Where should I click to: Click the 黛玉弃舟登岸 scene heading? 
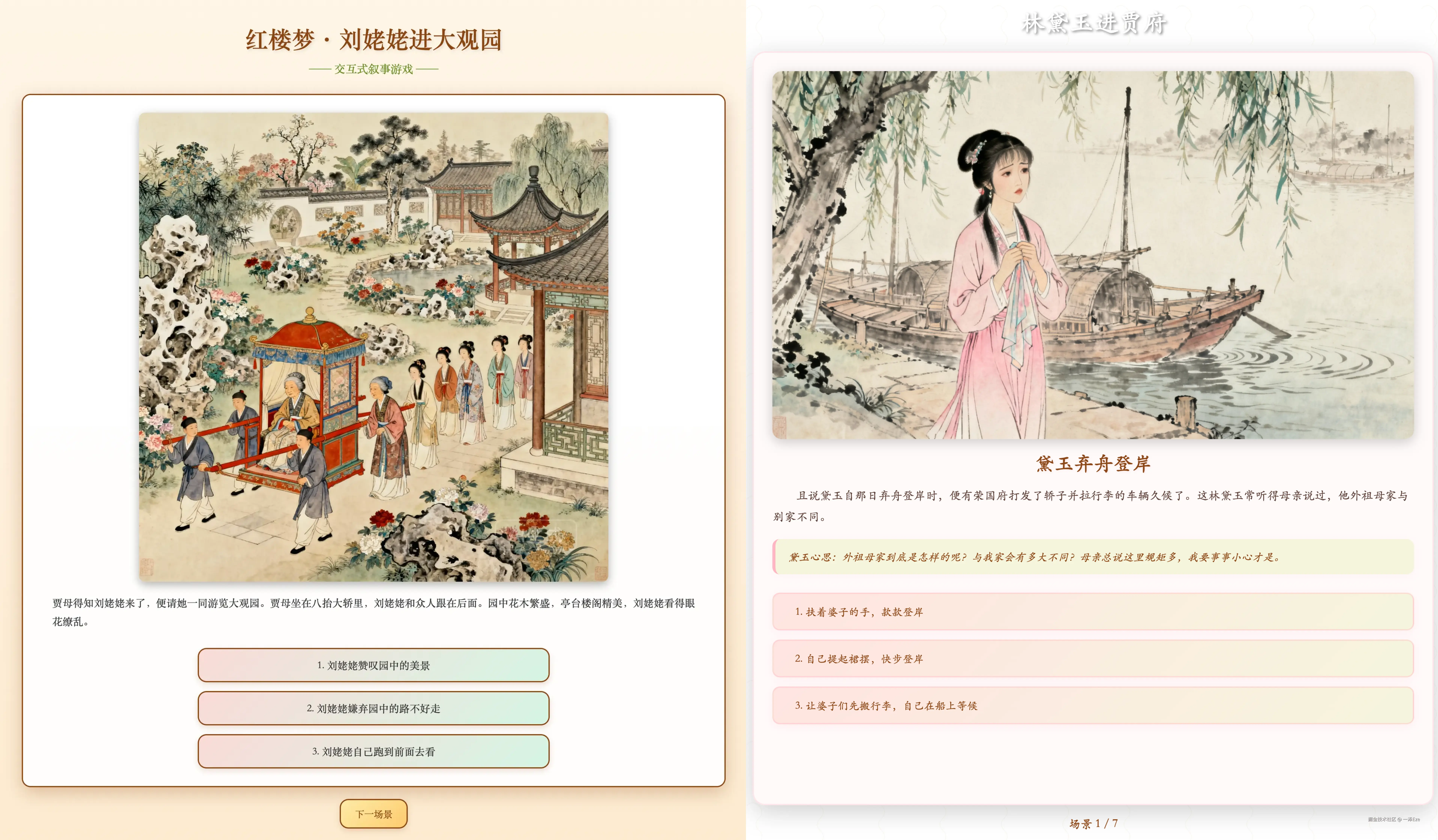click(x=1093, y=464)
